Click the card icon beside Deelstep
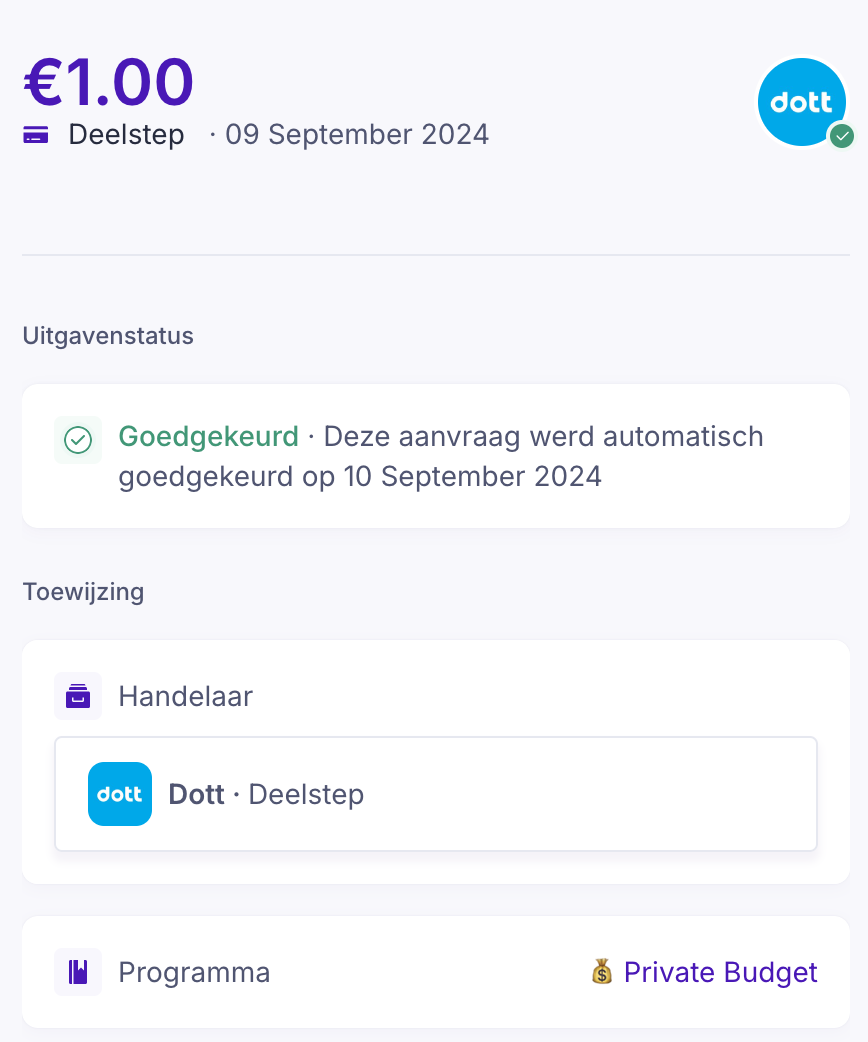 [35, 135]
